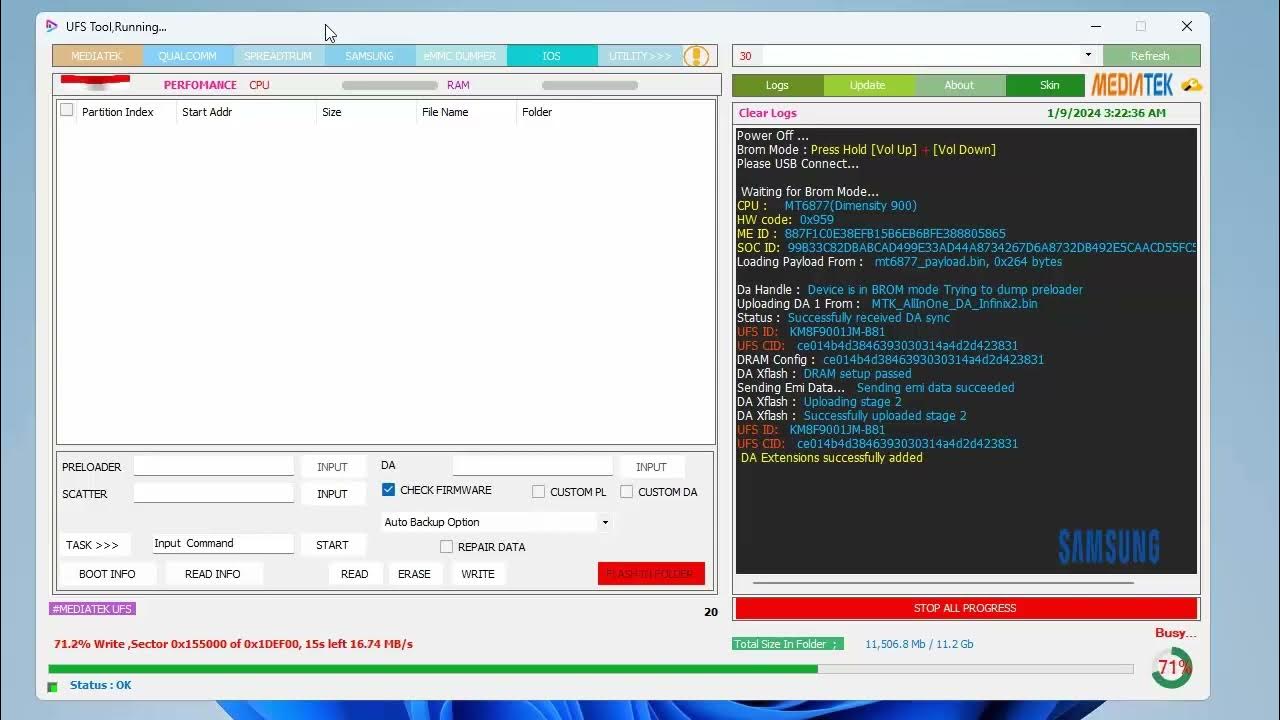Screen dimensions: 1280x720
Task: Click the Refresh button
Action: [1150, 56]
